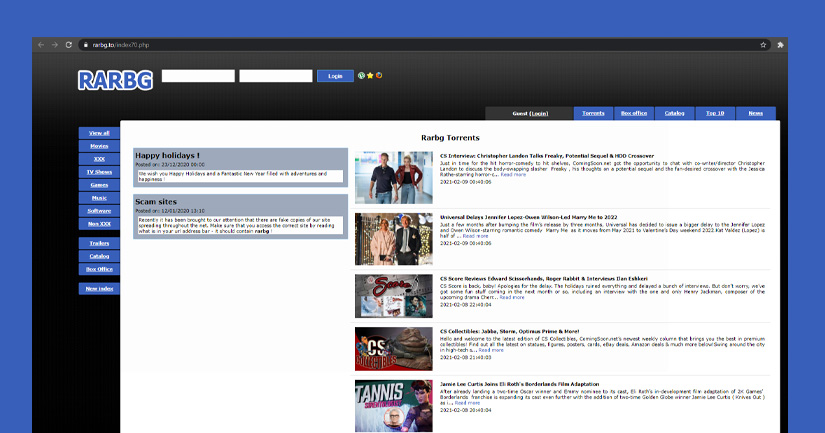Screen dimensions: 825x433
Task: Focus the username input field
Action: [x=198, y=76]
